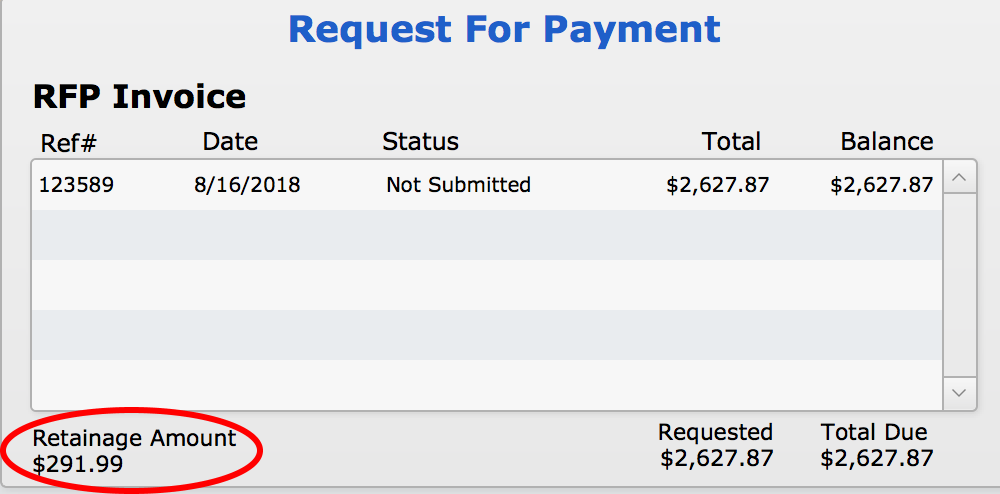Click the 8/16/2018 date cell

click(x=247, y=185)
